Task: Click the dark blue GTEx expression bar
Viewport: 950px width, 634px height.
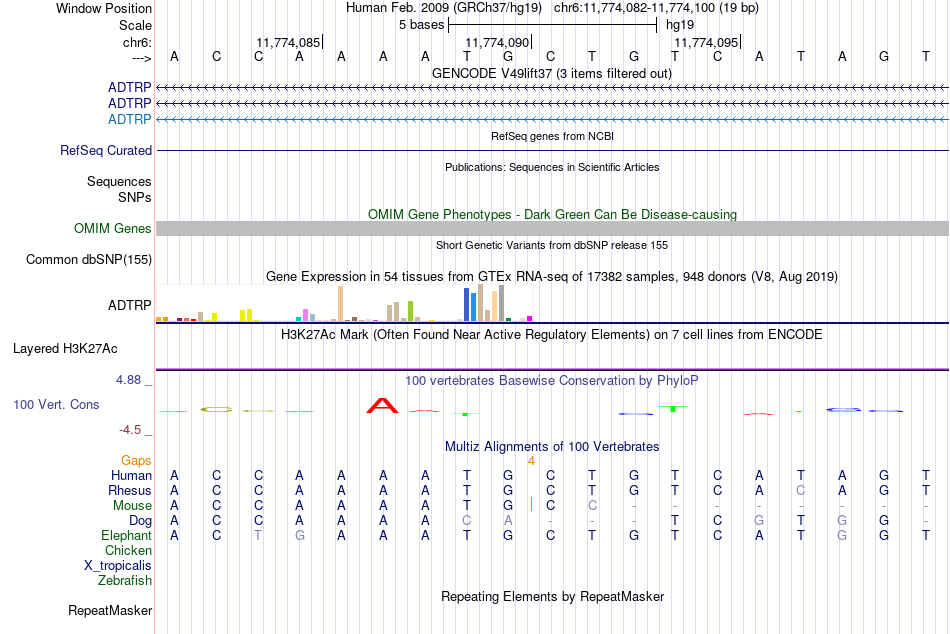Action: (x=467, y=304)
